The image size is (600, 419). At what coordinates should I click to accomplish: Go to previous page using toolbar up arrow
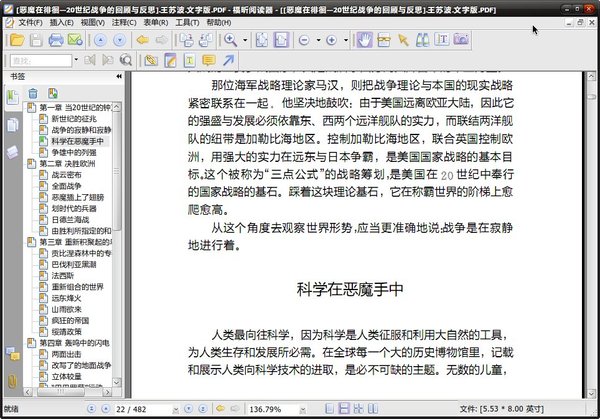(100, 40)
